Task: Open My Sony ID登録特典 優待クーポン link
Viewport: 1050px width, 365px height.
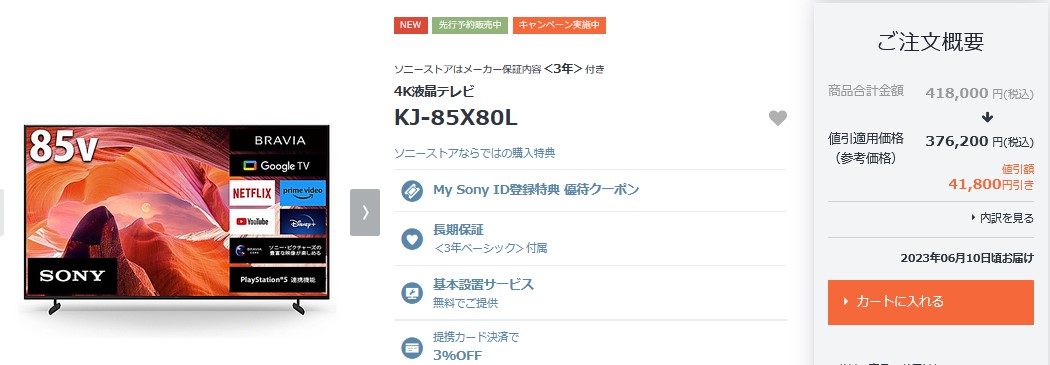Action: tap(536, 190)
